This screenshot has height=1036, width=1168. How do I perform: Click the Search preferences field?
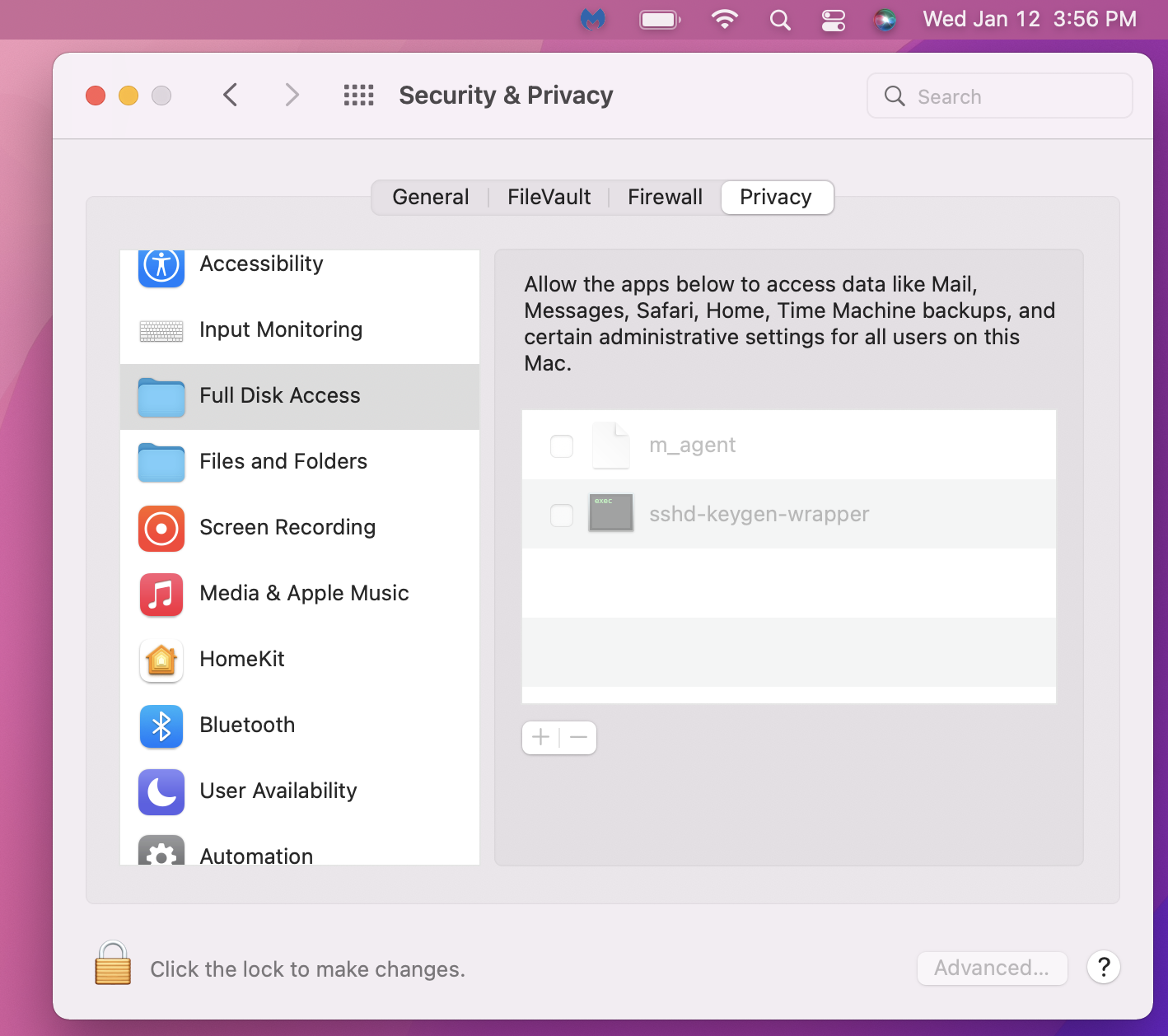tap(999, 96)
